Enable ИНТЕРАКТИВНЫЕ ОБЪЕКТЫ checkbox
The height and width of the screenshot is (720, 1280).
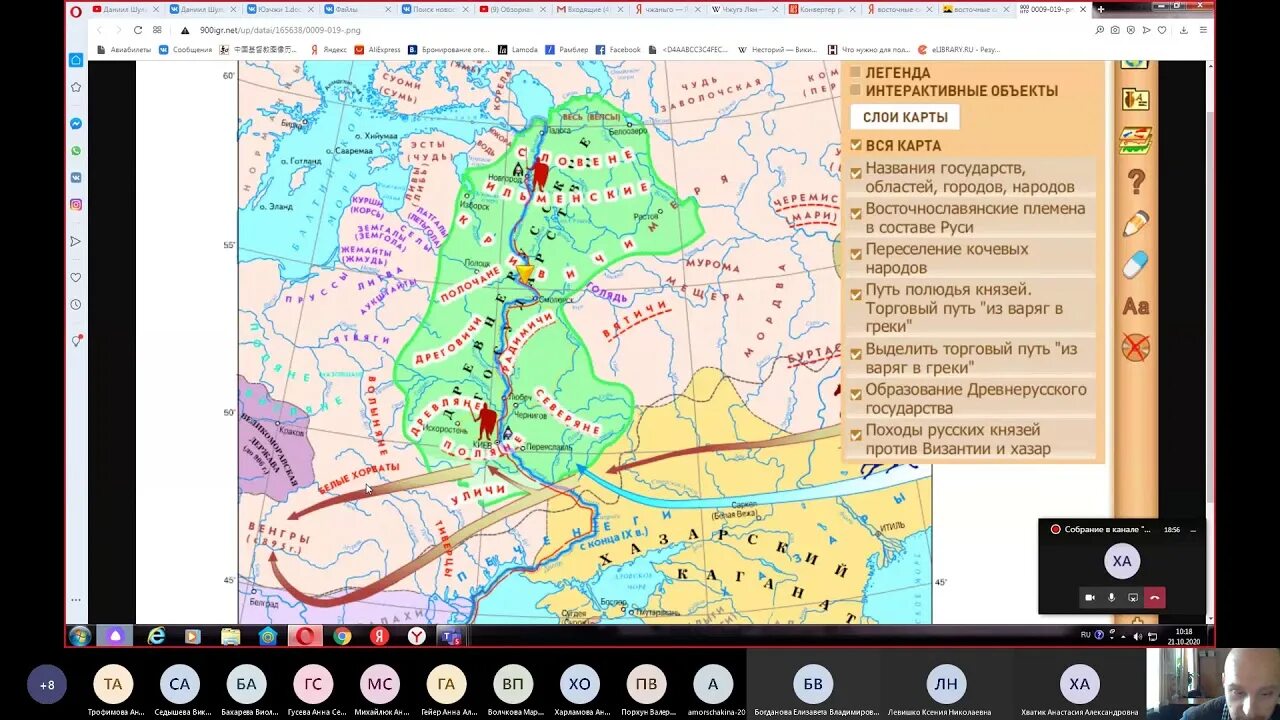point(855,90)
